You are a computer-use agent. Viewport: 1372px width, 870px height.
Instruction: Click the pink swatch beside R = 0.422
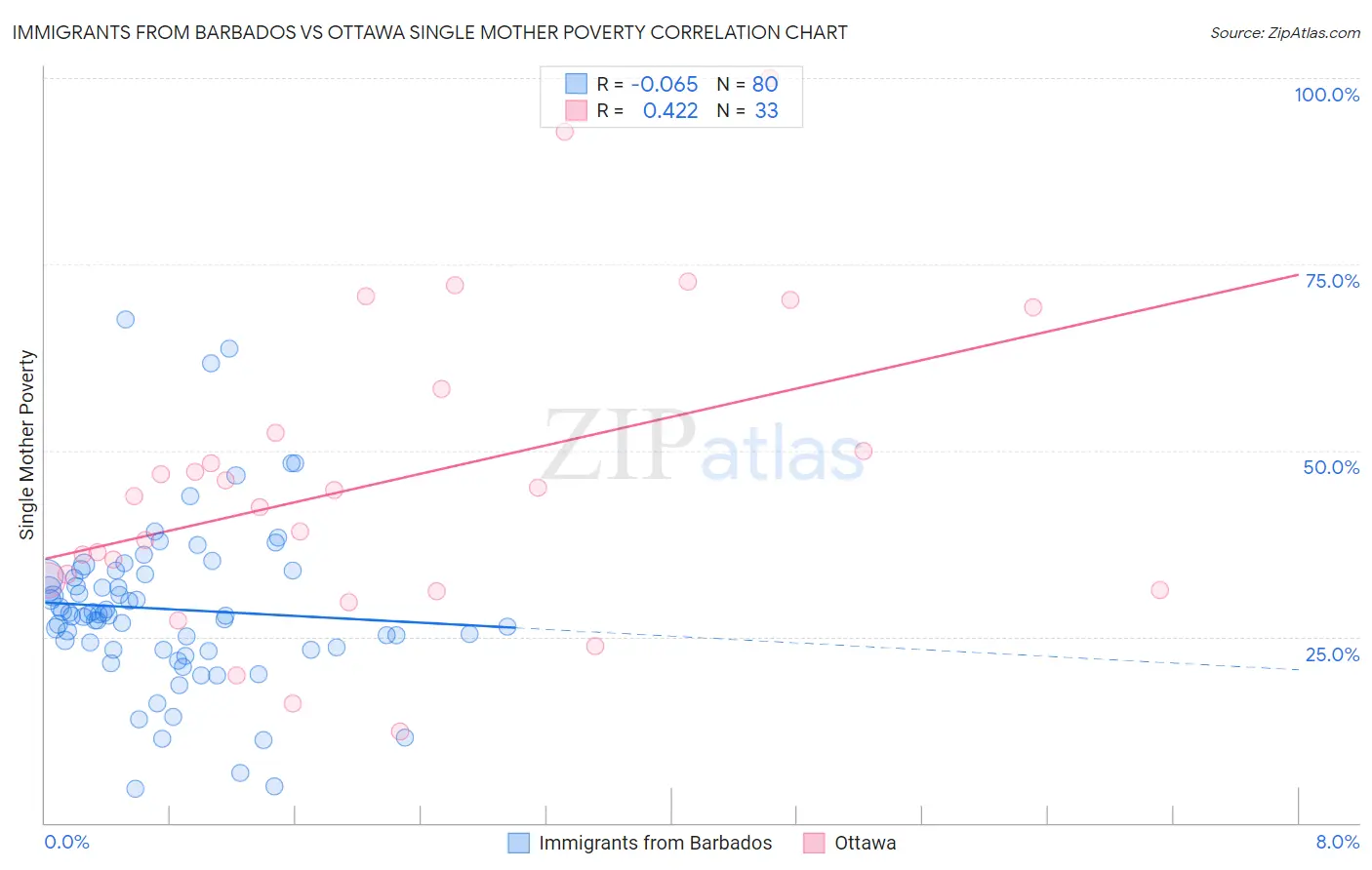tap(576, 110)
